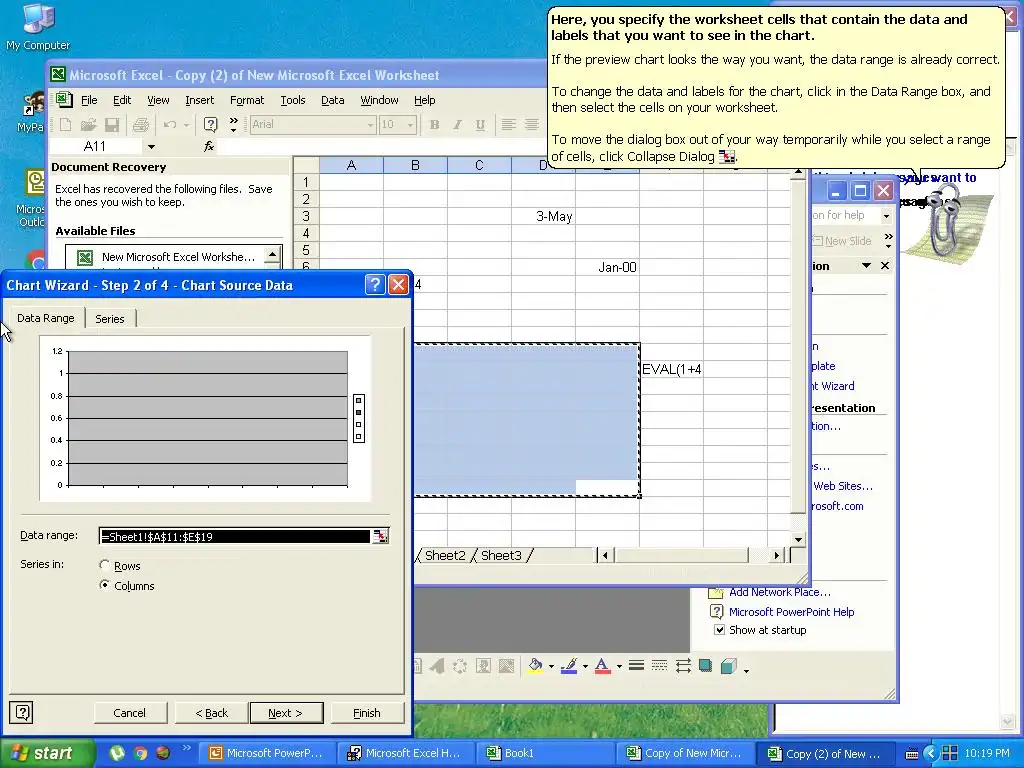Click PowerPoint Dash Style icon in drawing toolbar
Image resolution: width=1024 pixels, height=768 pixels.
pos(660,665)
